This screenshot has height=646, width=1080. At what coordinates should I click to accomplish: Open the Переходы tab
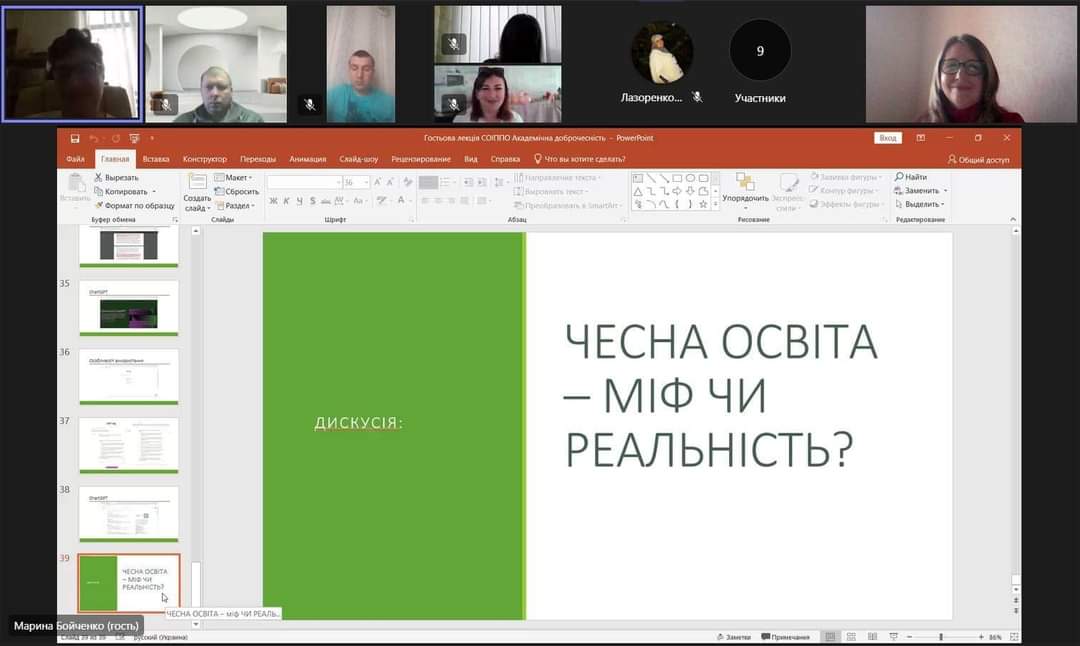258,159
